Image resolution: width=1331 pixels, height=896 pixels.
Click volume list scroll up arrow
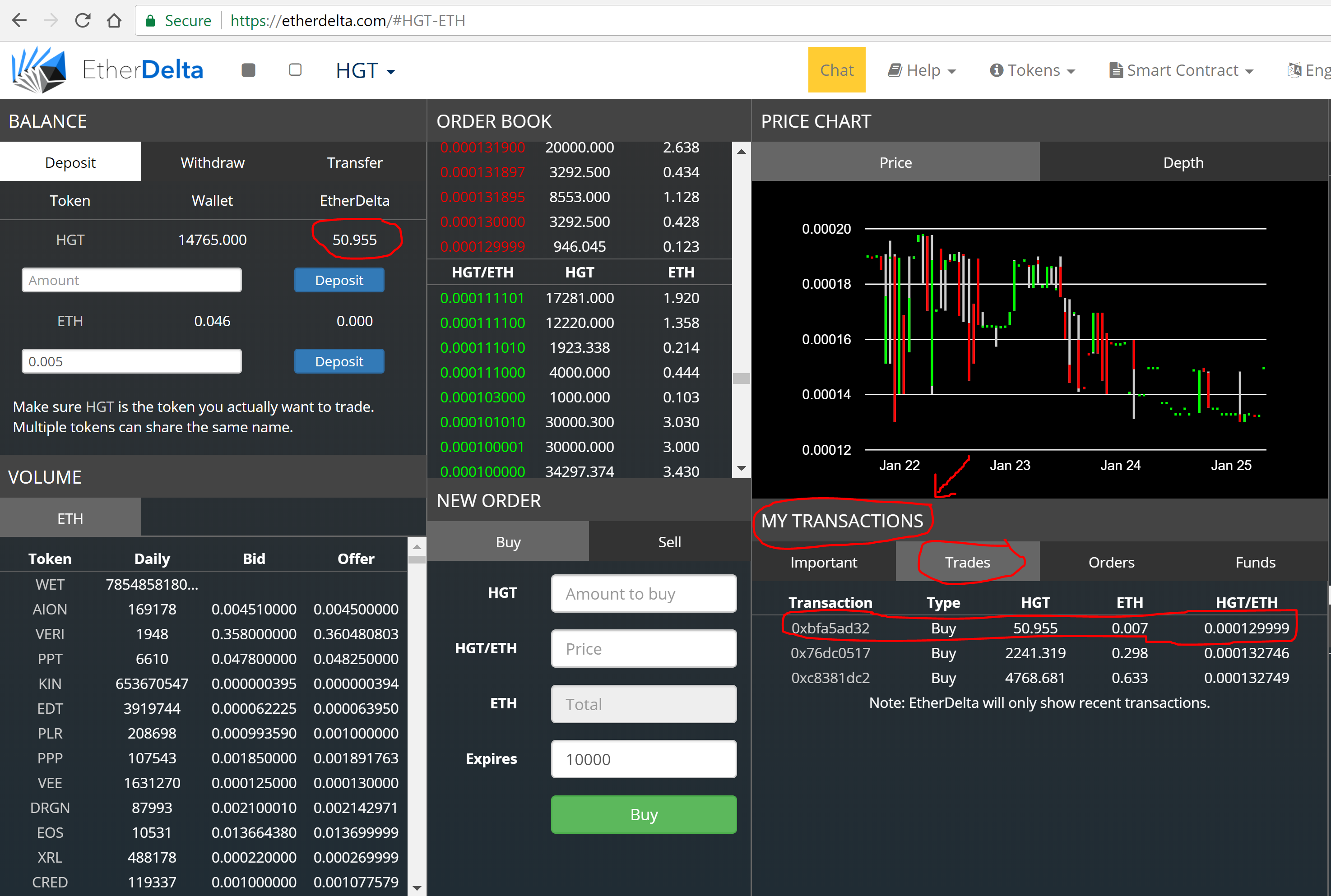point(417,546)
